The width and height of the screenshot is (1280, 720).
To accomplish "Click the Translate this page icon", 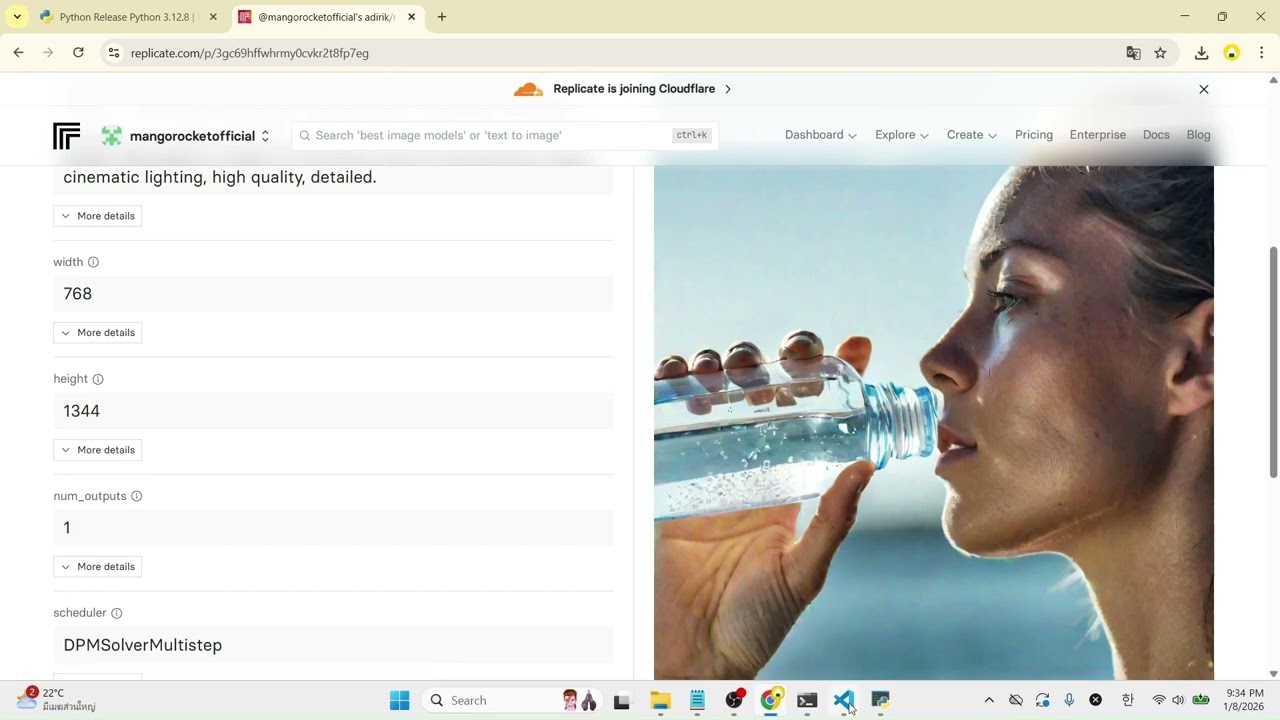I will coord(1133,53).
